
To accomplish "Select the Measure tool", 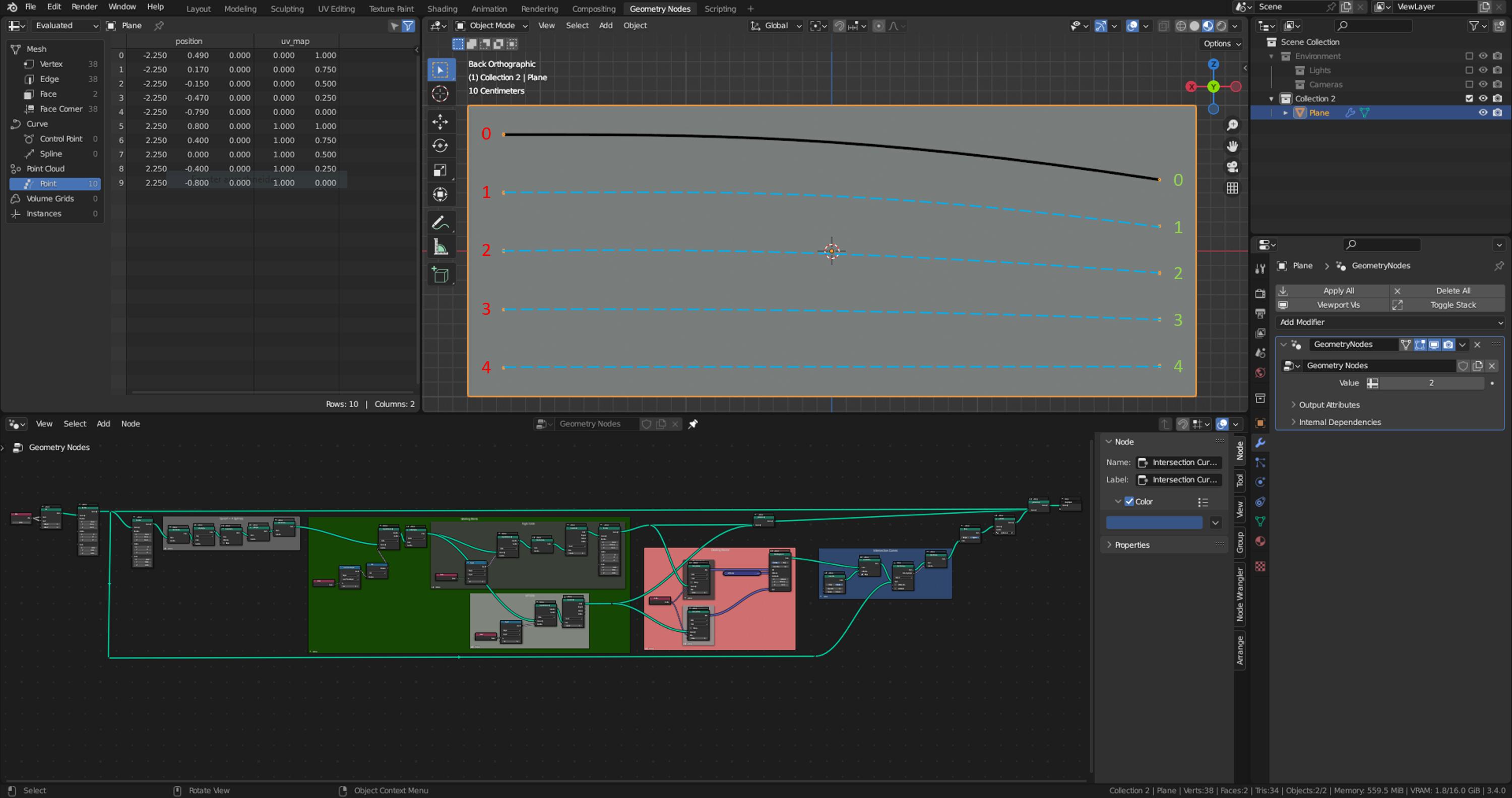I will tap(439, 248).
